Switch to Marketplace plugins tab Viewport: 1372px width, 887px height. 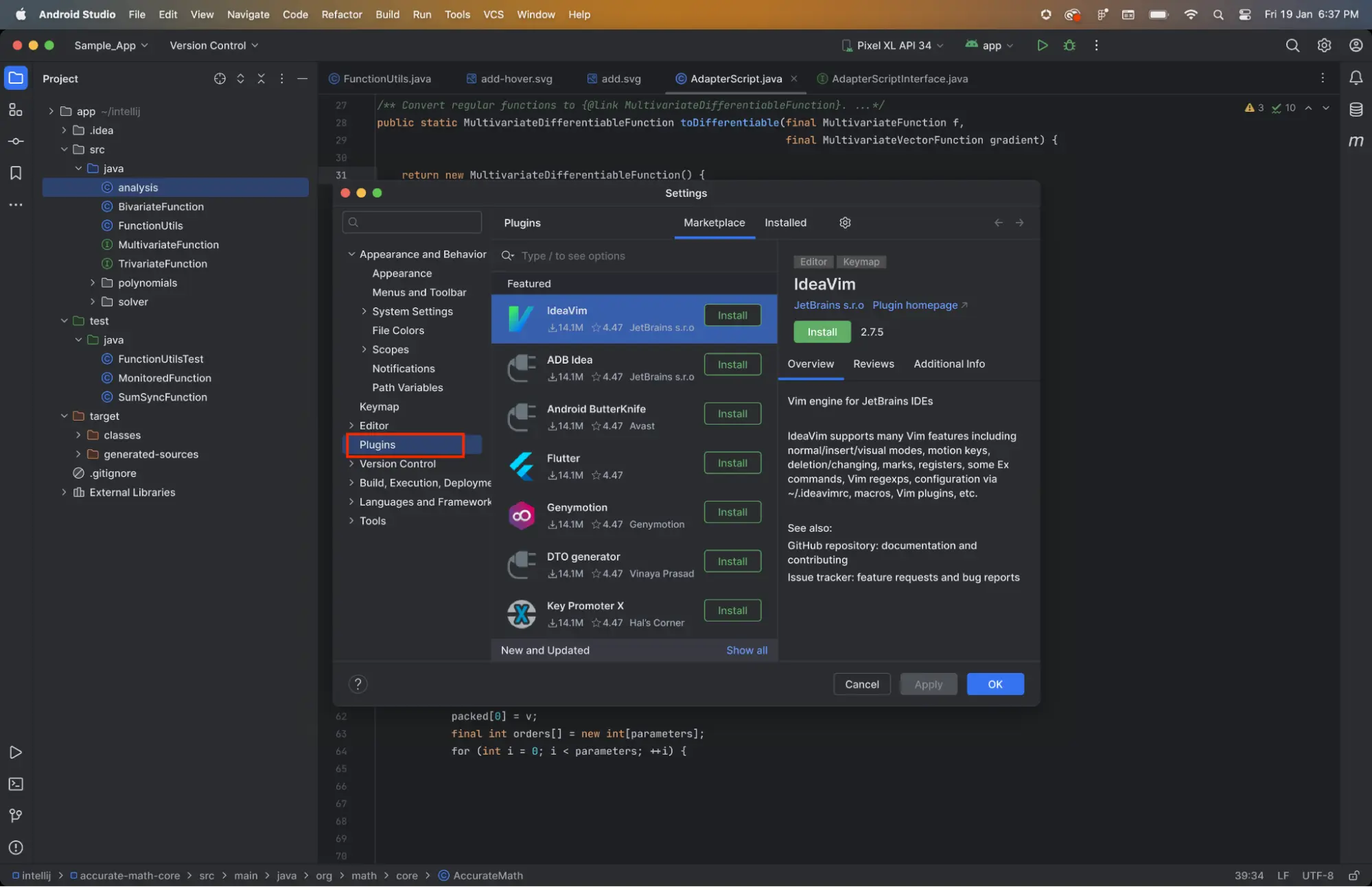(714, 222)
